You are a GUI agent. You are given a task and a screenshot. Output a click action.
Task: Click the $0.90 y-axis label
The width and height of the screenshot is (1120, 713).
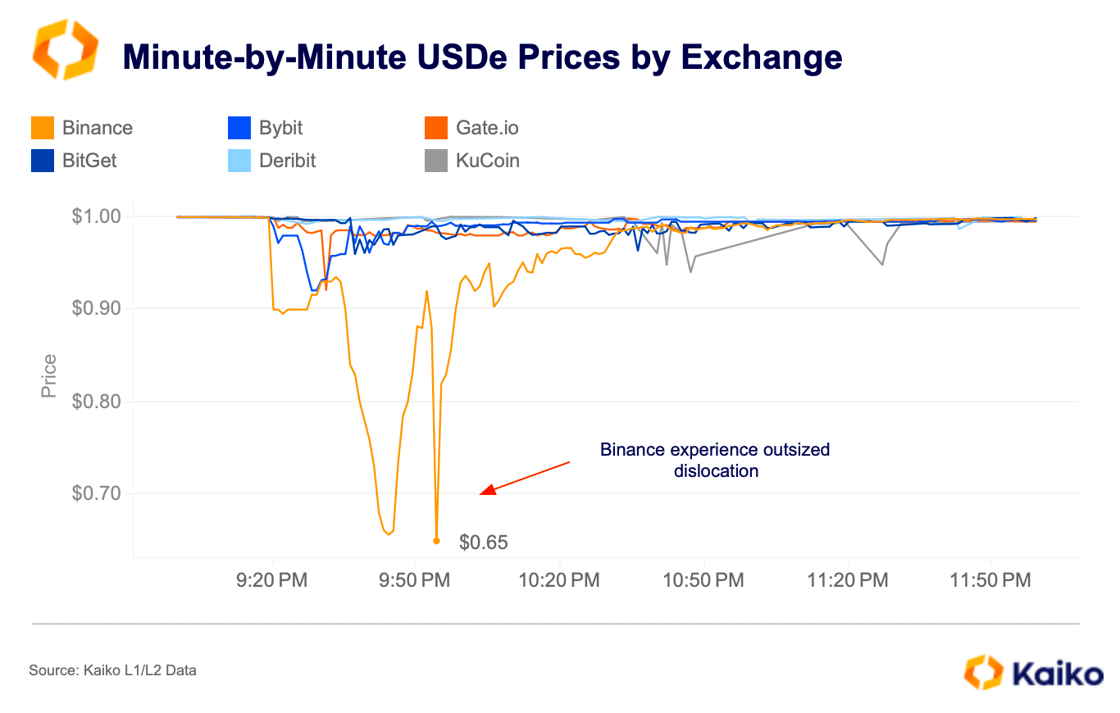tap(96, 309)
